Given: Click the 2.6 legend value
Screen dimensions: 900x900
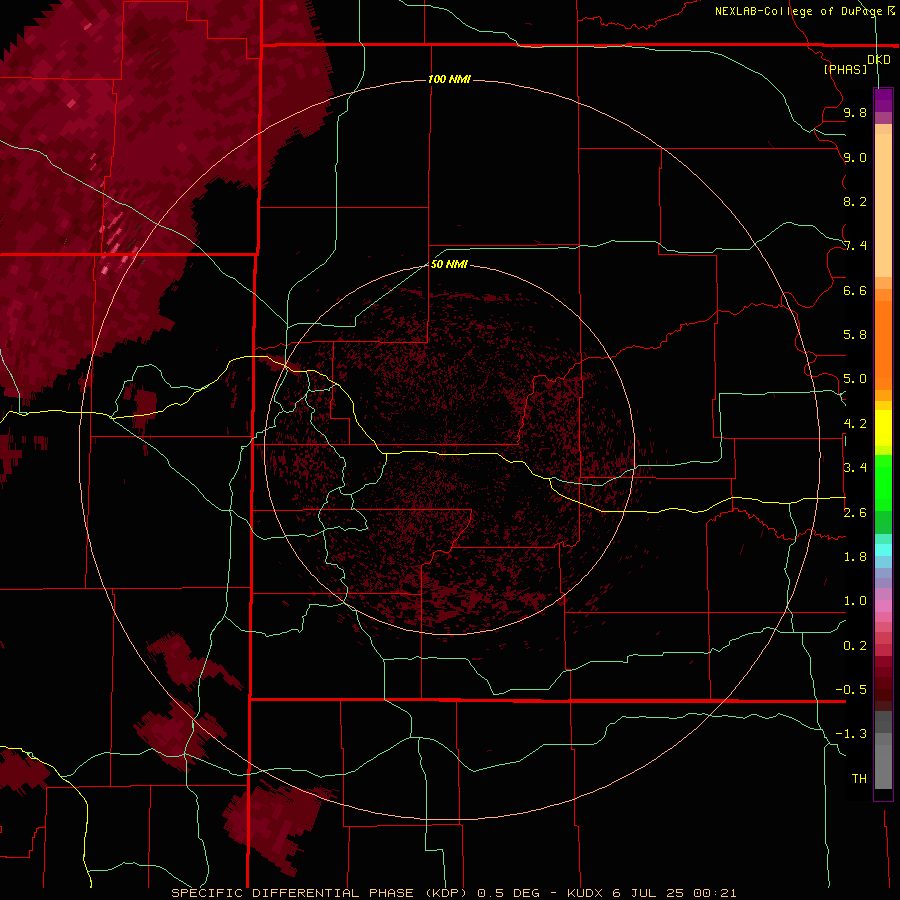Looking at the screenshot, I should 855,513.
